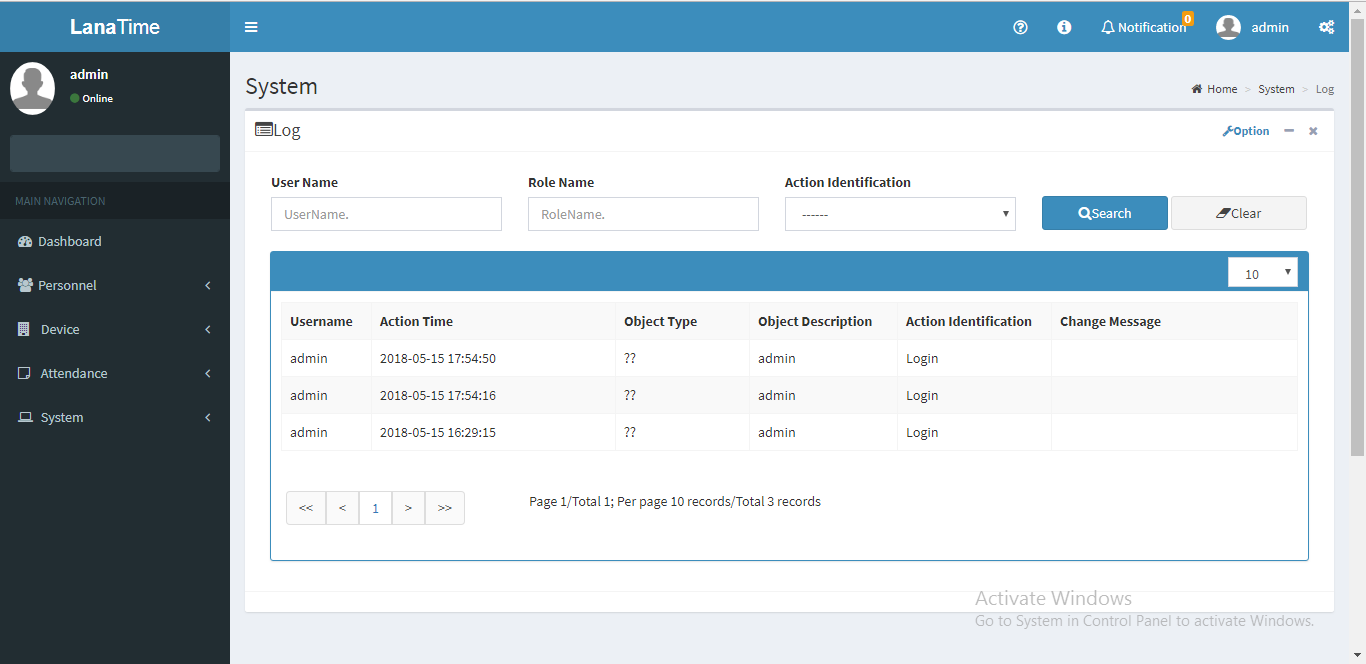Collapse the Log panel with the minus toggle

[x=1288, y=130]
